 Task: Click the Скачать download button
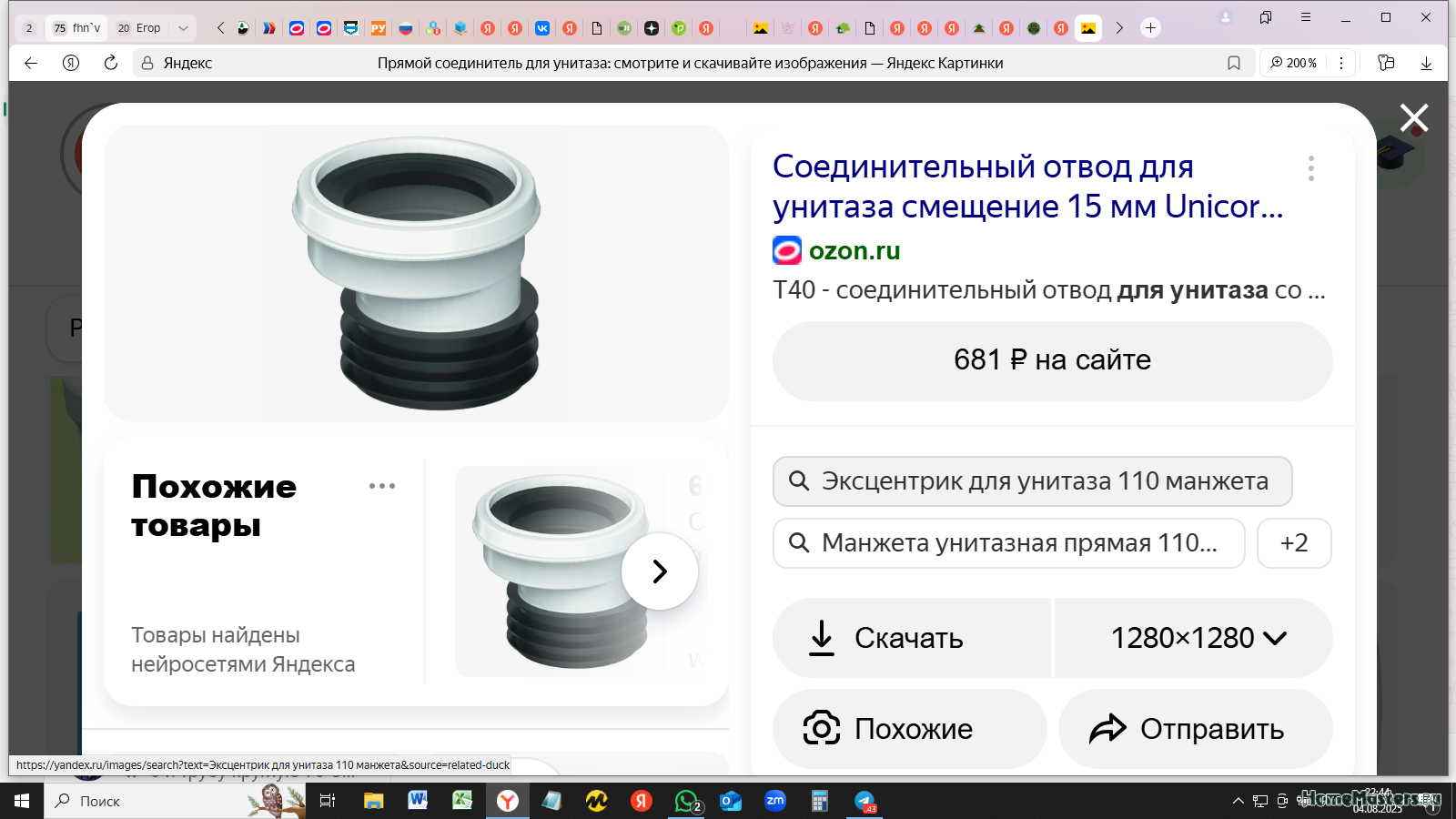(912, 638)
